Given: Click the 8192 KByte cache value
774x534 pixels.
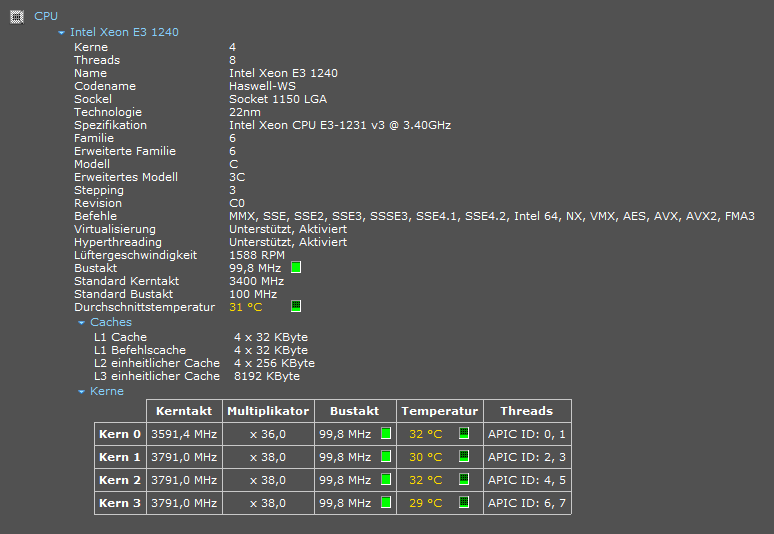Looking at the screenshot, I should click(267, 376).
